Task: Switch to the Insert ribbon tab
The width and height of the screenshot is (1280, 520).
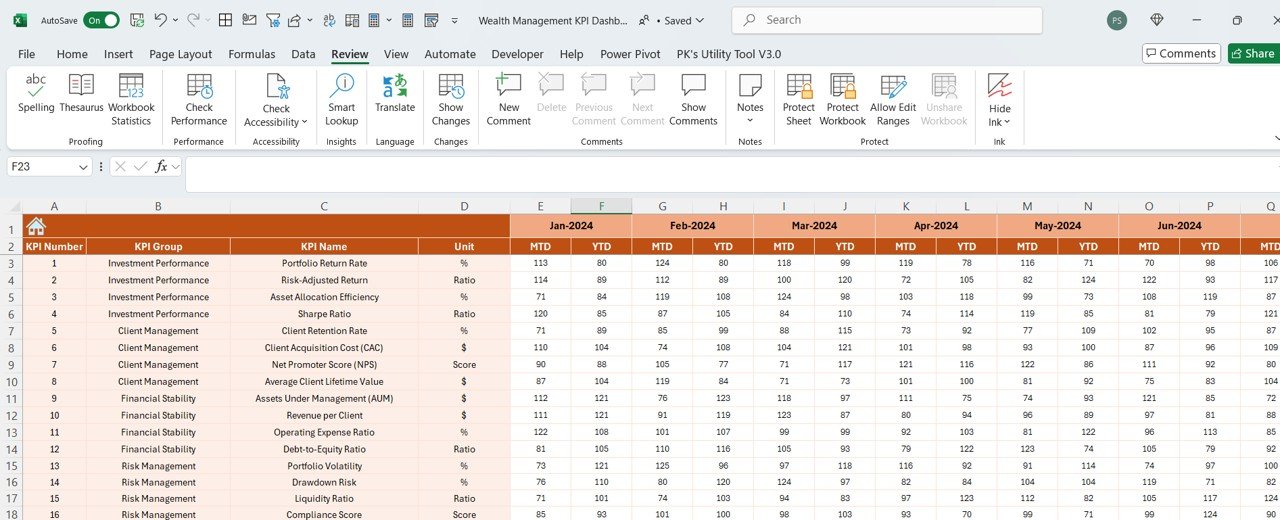Action: [x=118, y=54]
